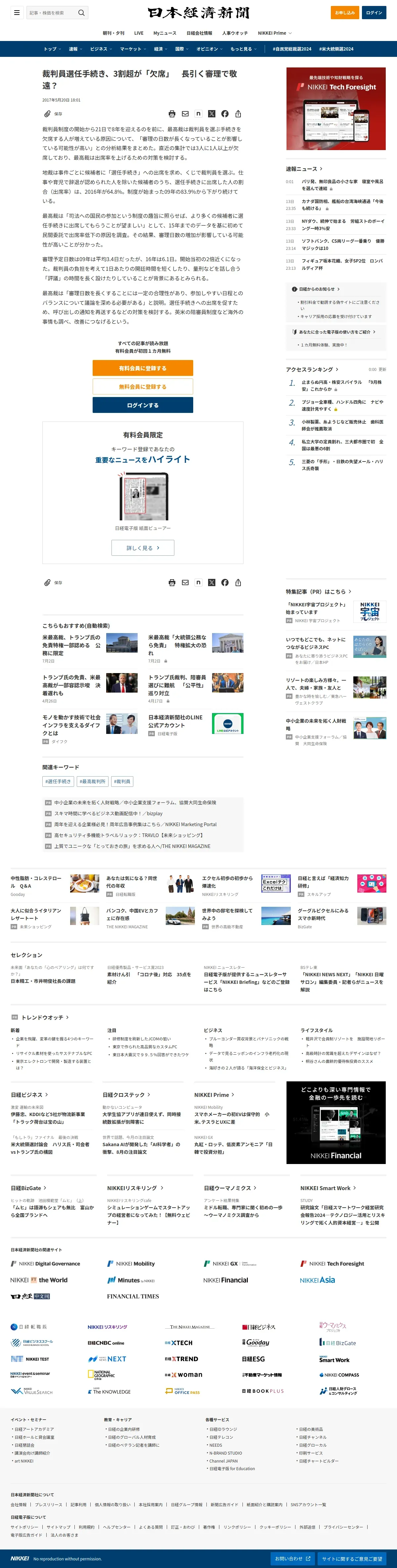Click the ログイン button in the header

374,12
